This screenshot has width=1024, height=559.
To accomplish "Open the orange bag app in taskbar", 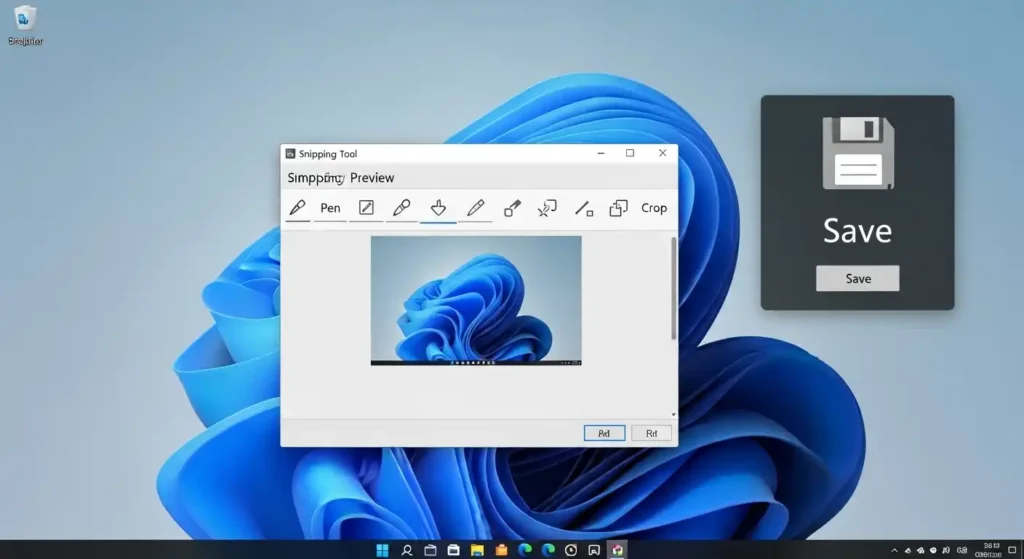I will (x=501, y=551).
